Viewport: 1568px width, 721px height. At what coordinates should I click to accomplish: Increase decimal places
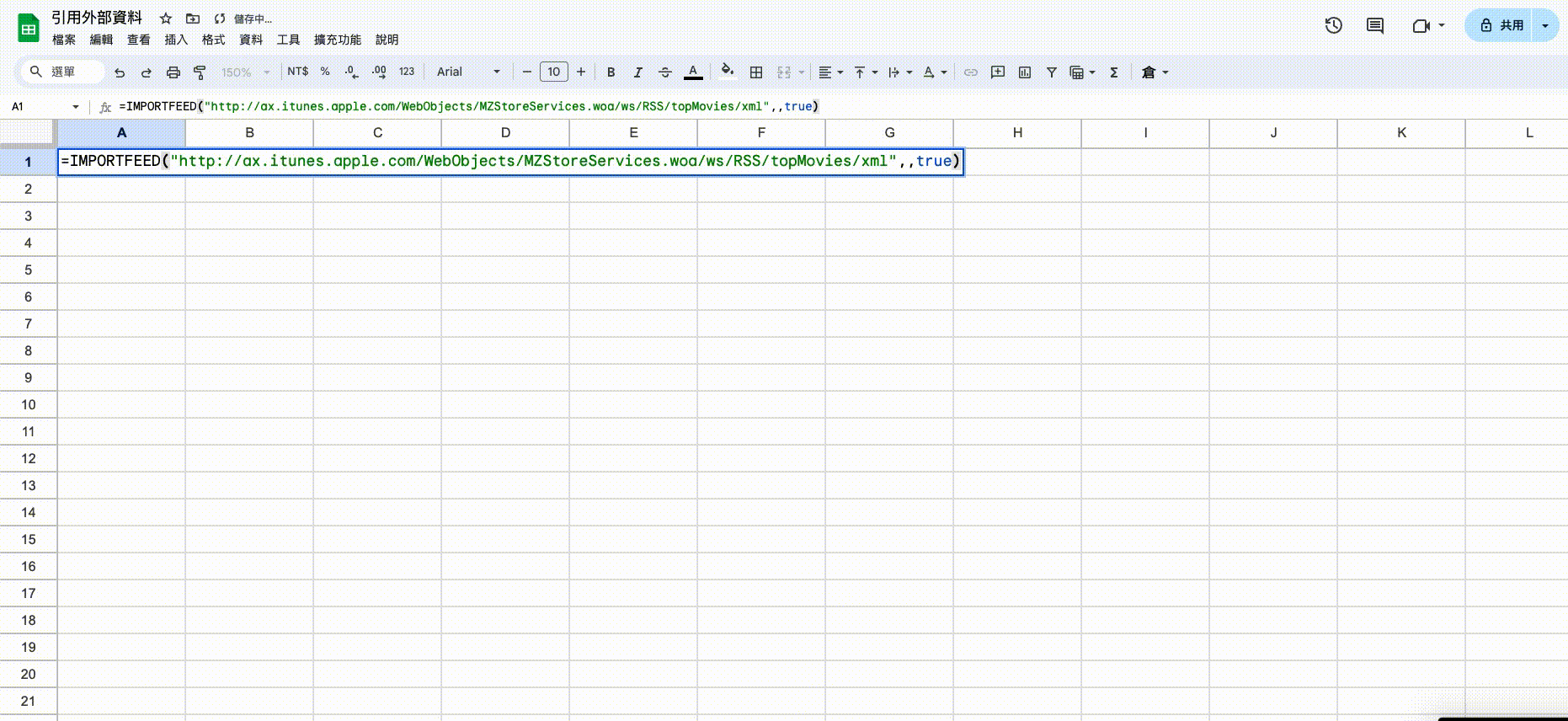pos(379,72)
